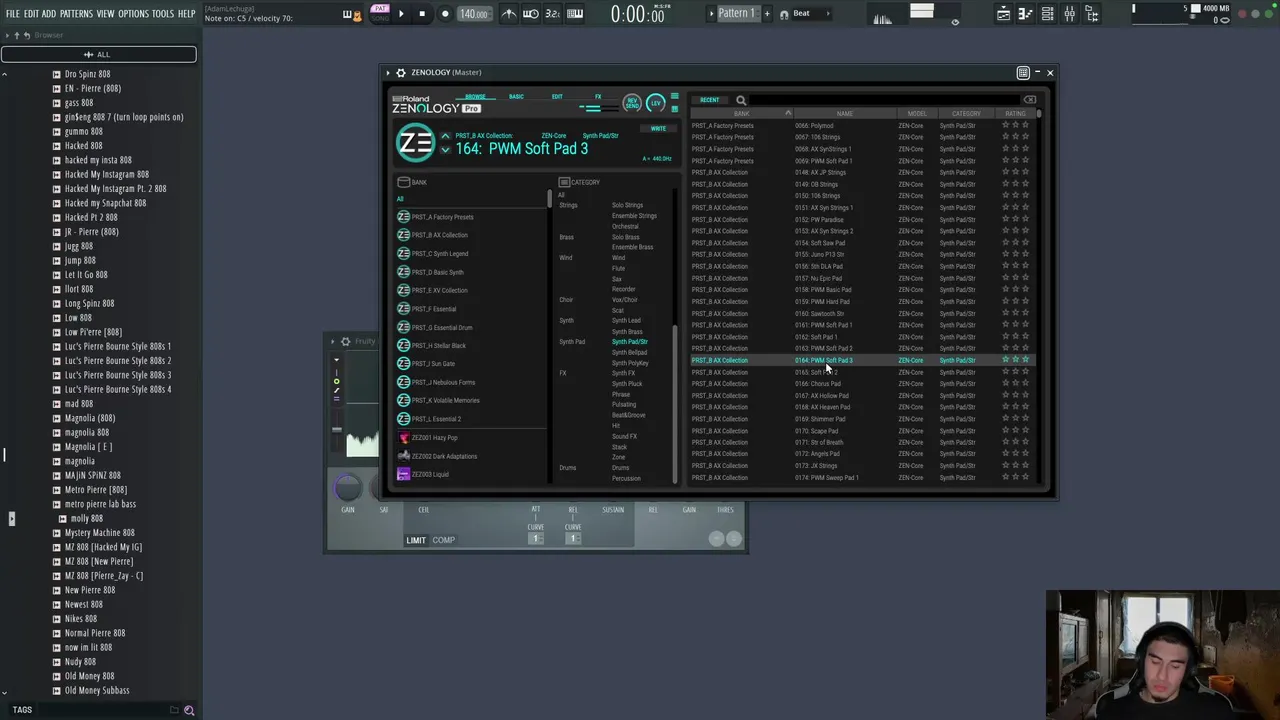This screenshot has height=720, width=1280.
Task: Click the Stop button in the transport bar
Action: 422,14
